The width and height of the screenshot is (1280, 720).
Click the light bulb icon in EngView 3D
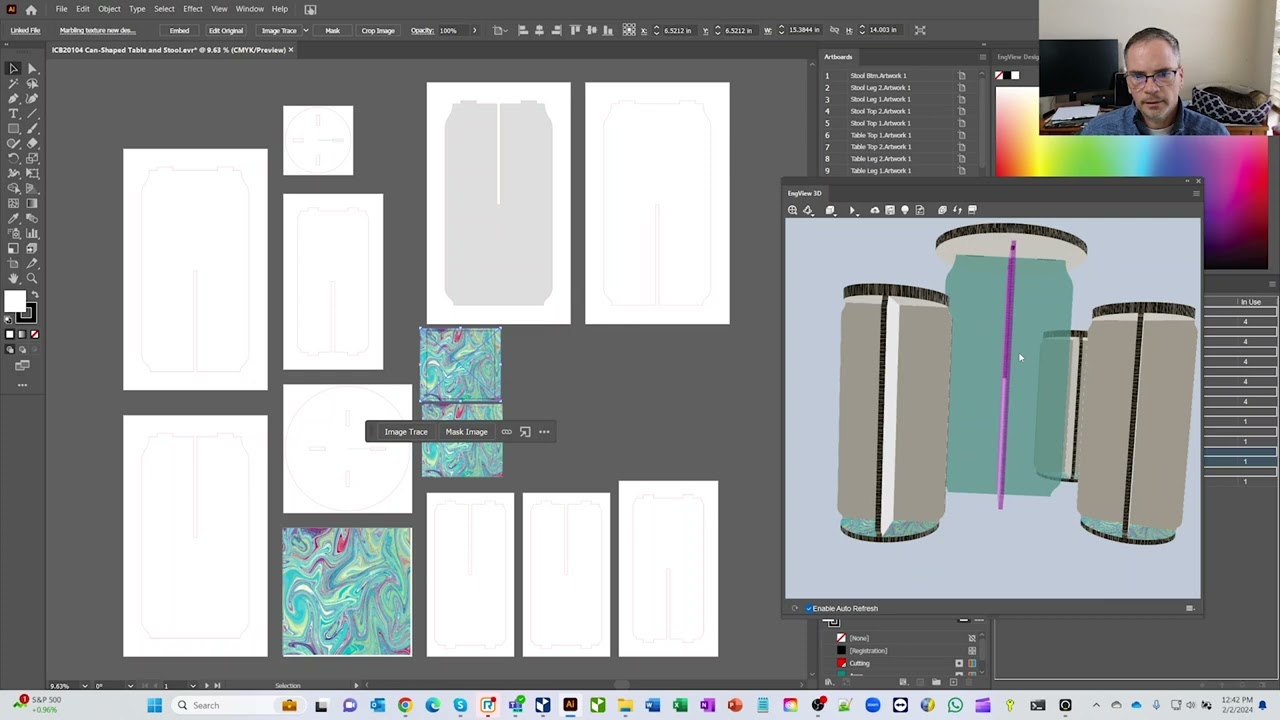905,210
